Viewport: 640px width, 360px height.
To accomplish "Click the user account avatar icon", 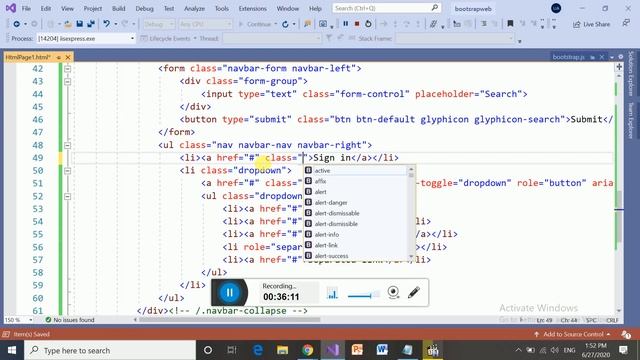I will [x=556, y=8].
